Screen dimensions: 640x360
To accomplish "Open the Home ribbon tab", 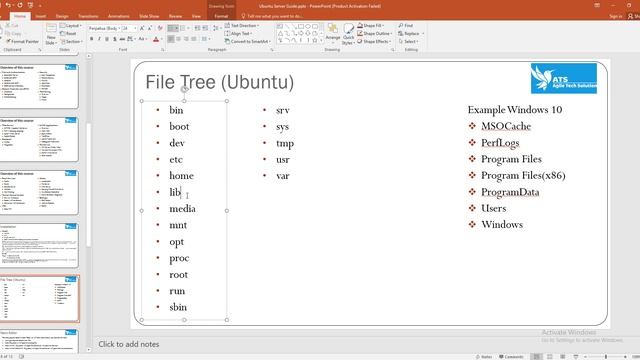I will [20, 16].
